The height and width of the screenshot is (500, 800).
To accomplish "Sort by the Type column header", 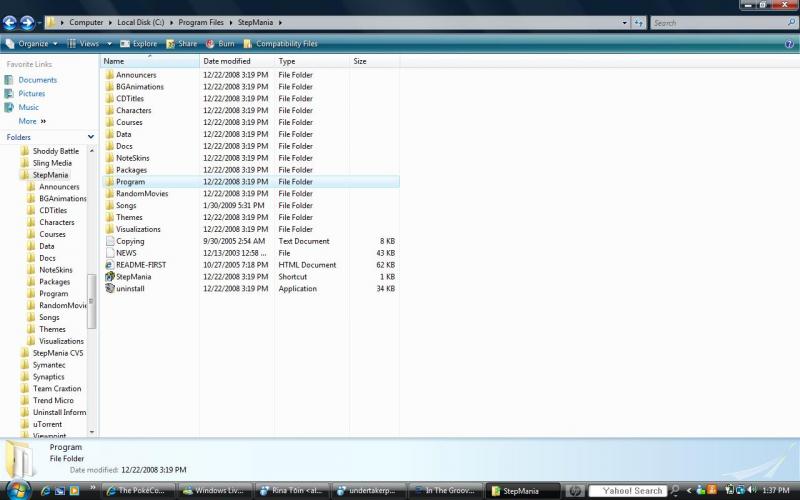I will [x=312, y=61].
